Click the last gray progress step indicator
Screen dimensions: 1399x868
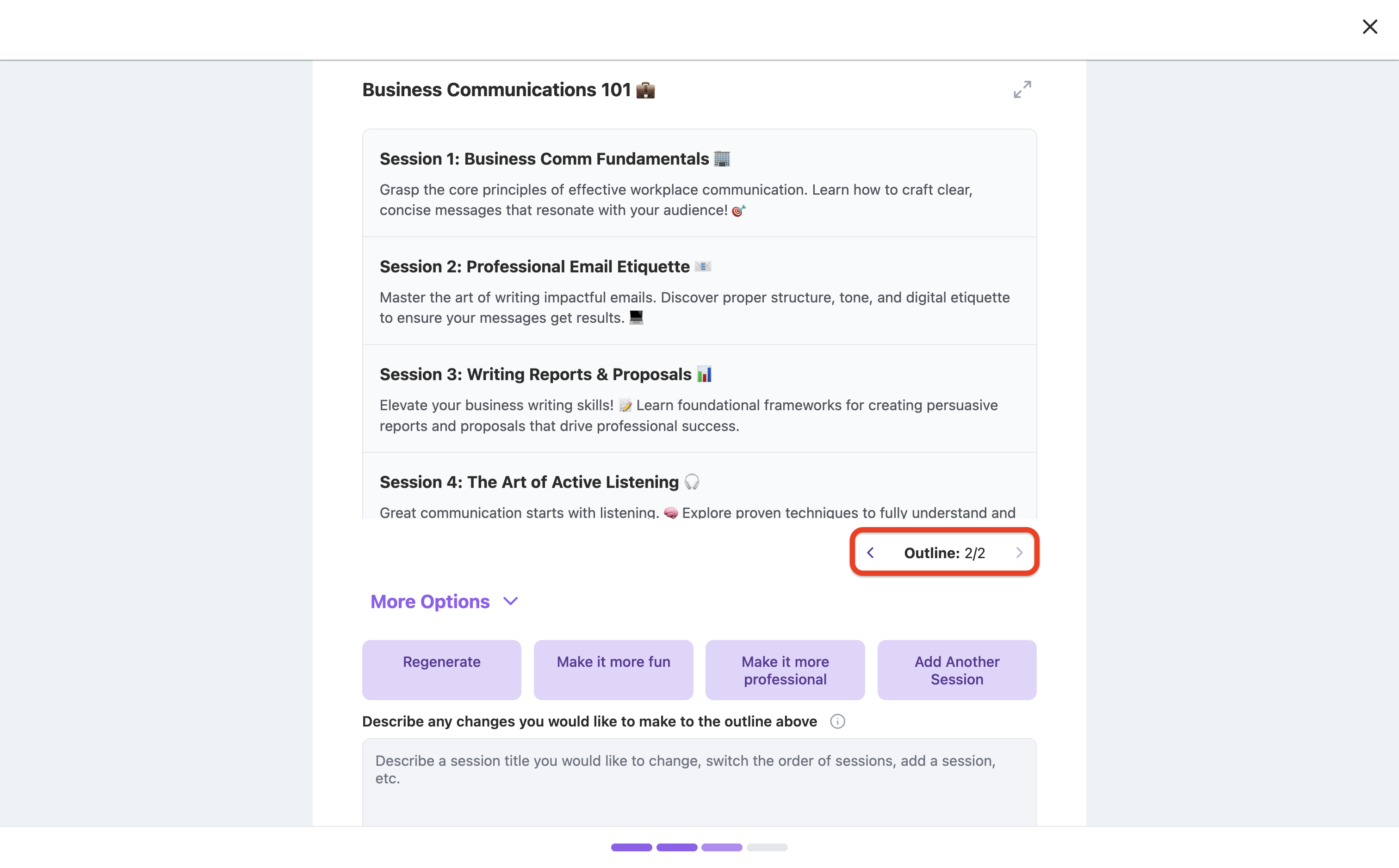767,847
